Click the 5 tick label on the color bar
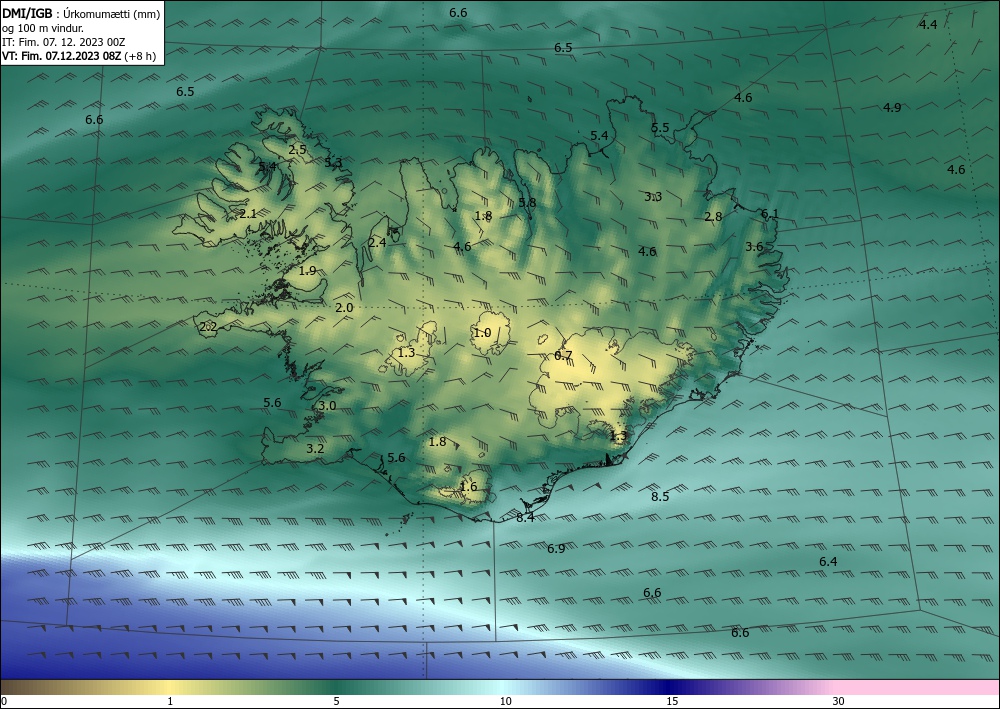 pos(336,701)
